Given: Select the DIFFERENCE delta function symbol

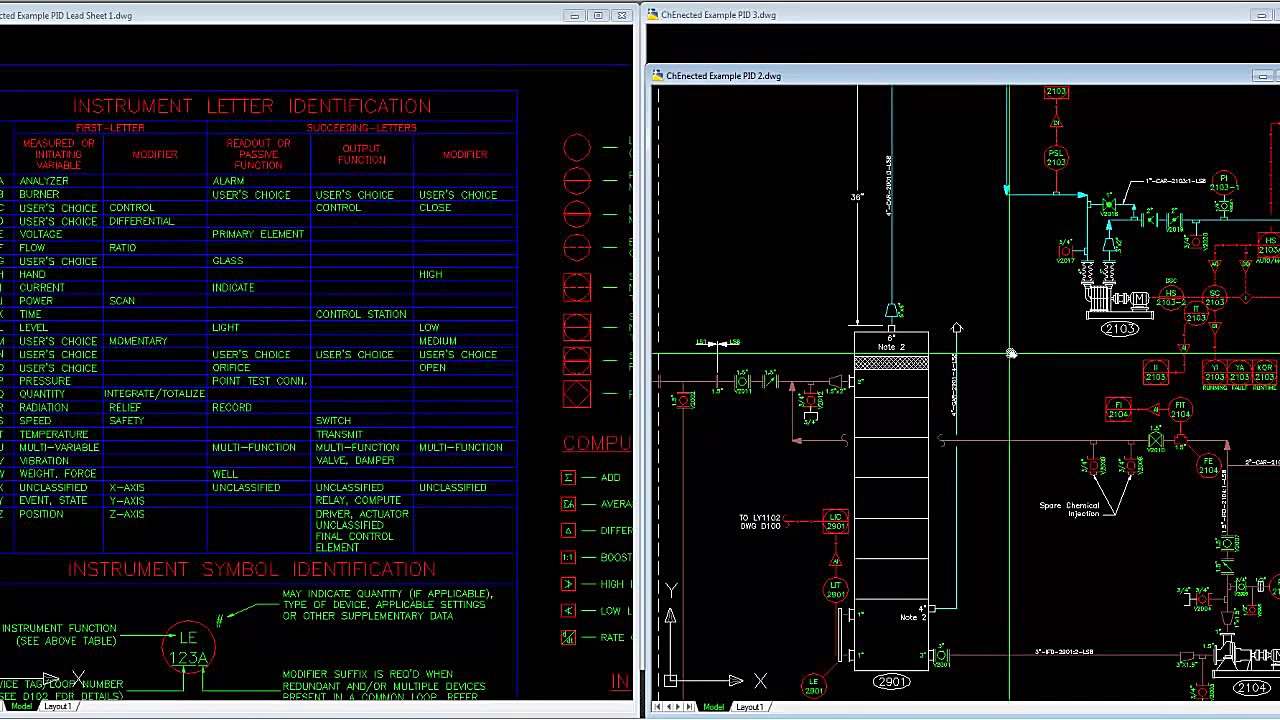Looking at the screenshot, I should click(x=568, y=531).
